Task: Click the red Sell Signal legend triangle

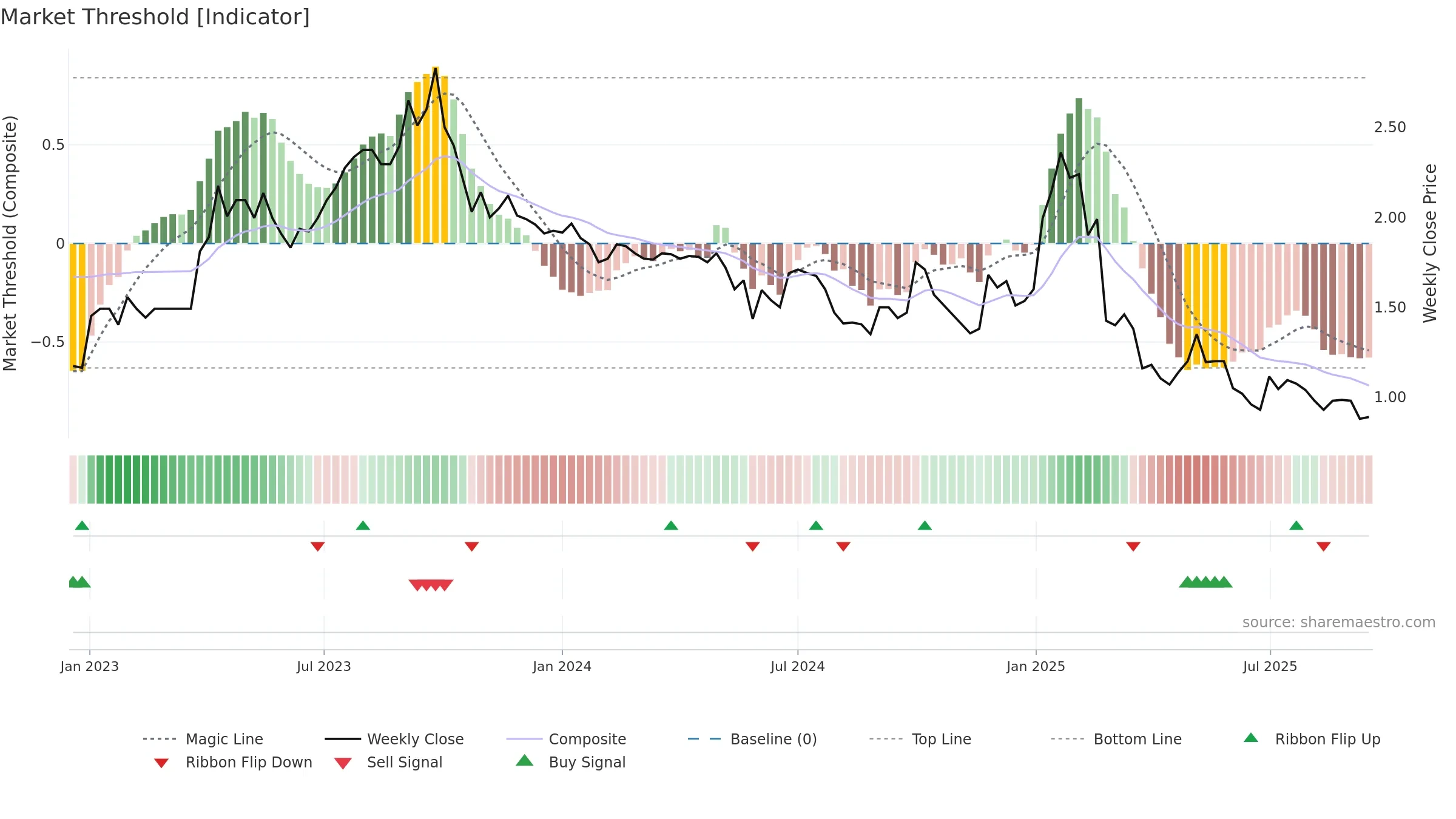Action: (x=343, y=763)
